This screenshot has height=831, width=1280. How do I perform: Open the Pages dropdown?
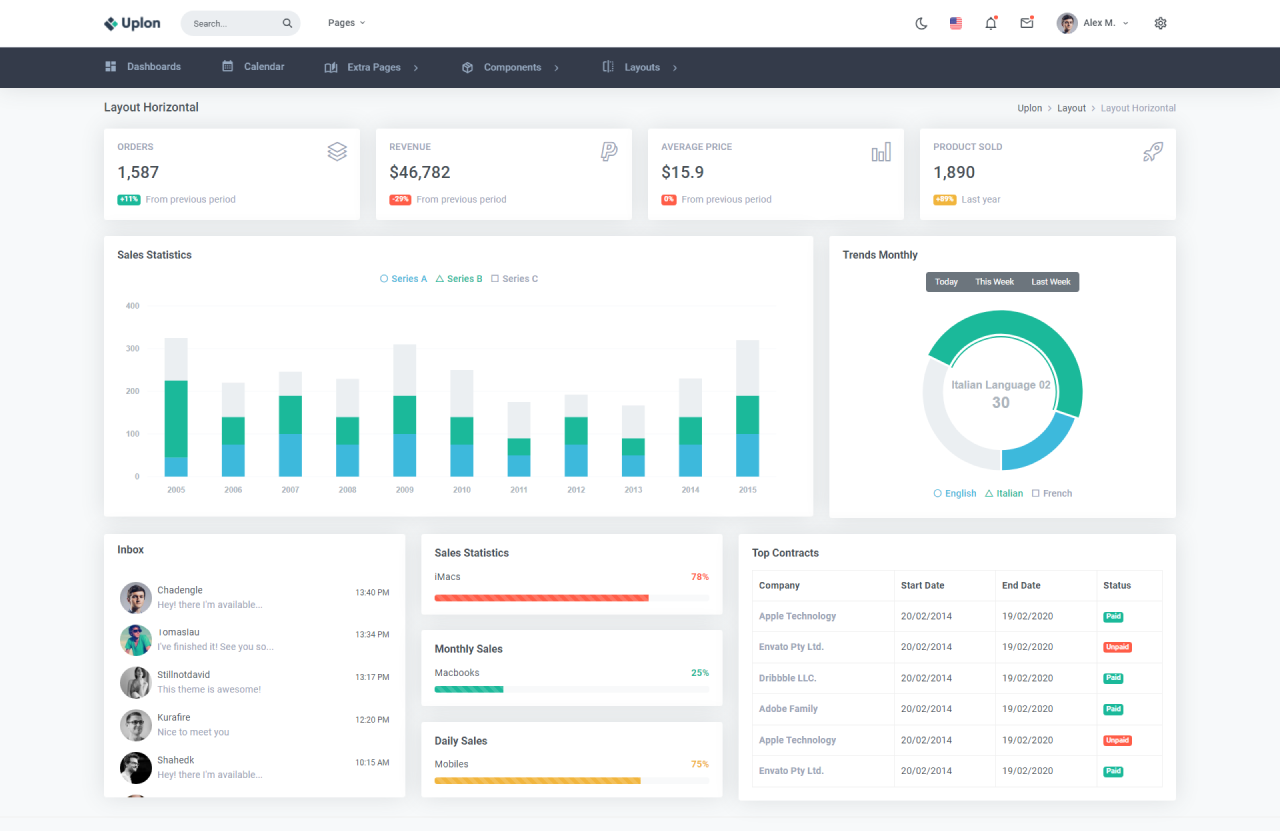pyautogui.click(x=346, y=23)
